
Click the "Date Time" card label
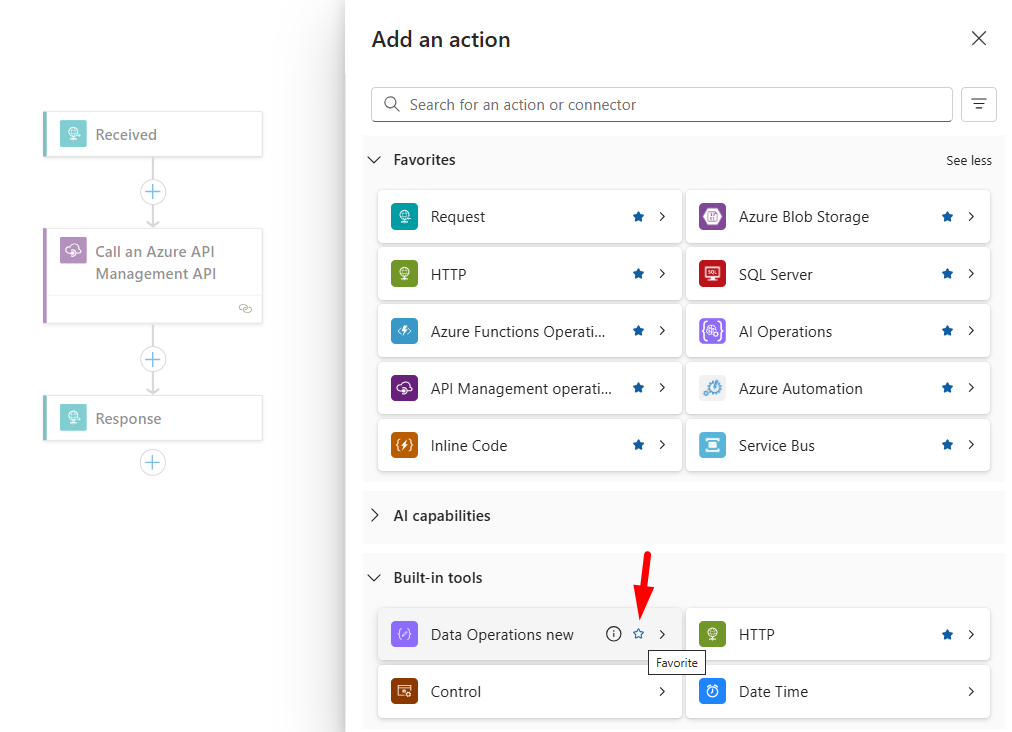pos(773,692)
